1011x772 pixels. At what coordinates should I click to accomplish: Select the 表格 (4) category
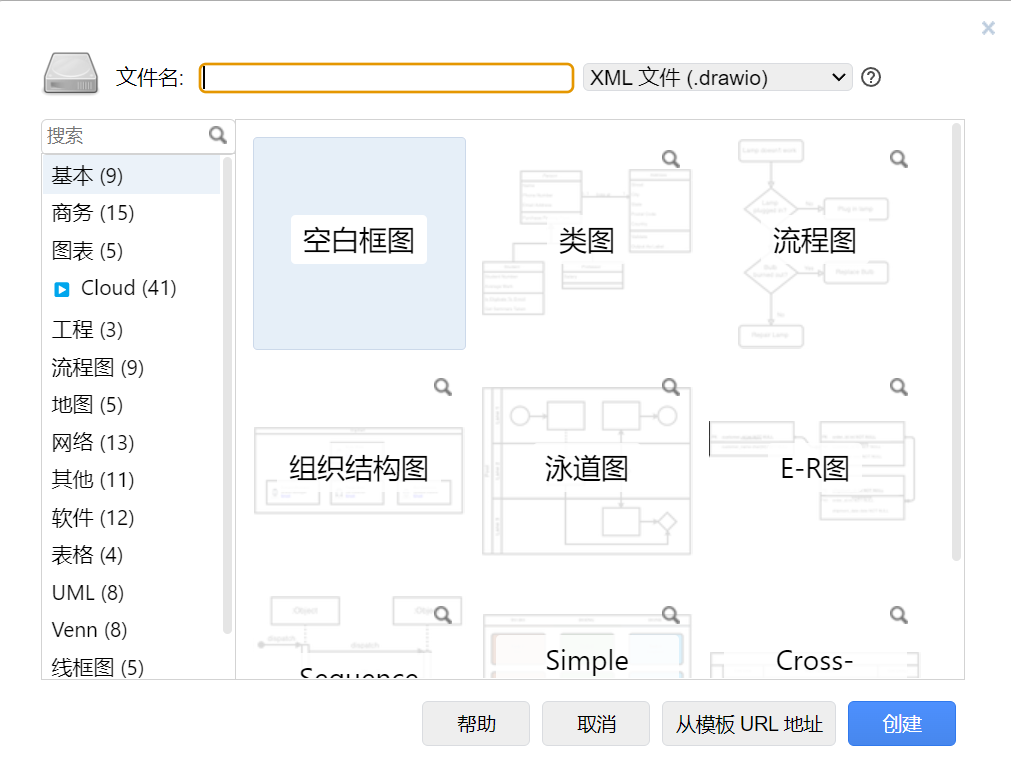click(x=132, y=555)
